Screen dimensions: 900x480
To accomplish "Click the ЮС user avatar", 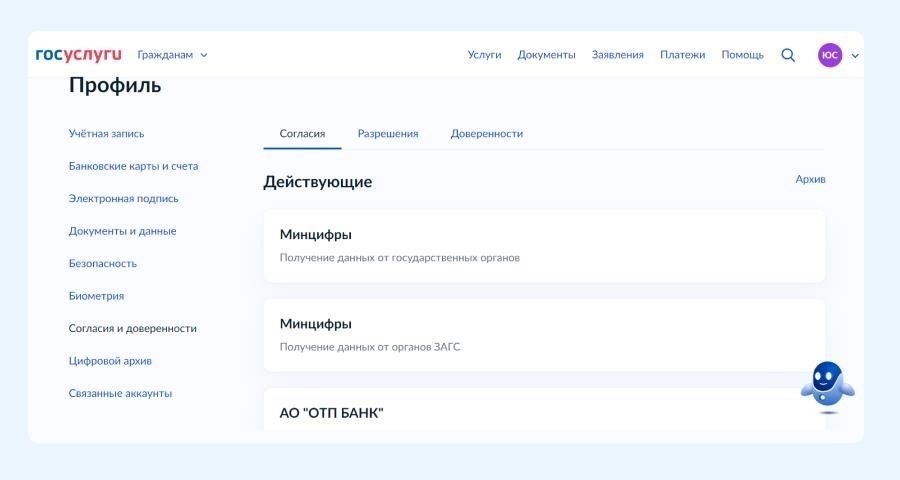I will [x=829, y=55].
